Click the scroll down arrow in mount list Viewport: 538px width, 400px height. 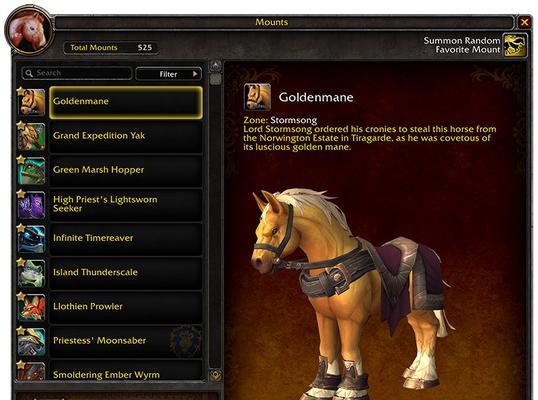tap(215, 375)
